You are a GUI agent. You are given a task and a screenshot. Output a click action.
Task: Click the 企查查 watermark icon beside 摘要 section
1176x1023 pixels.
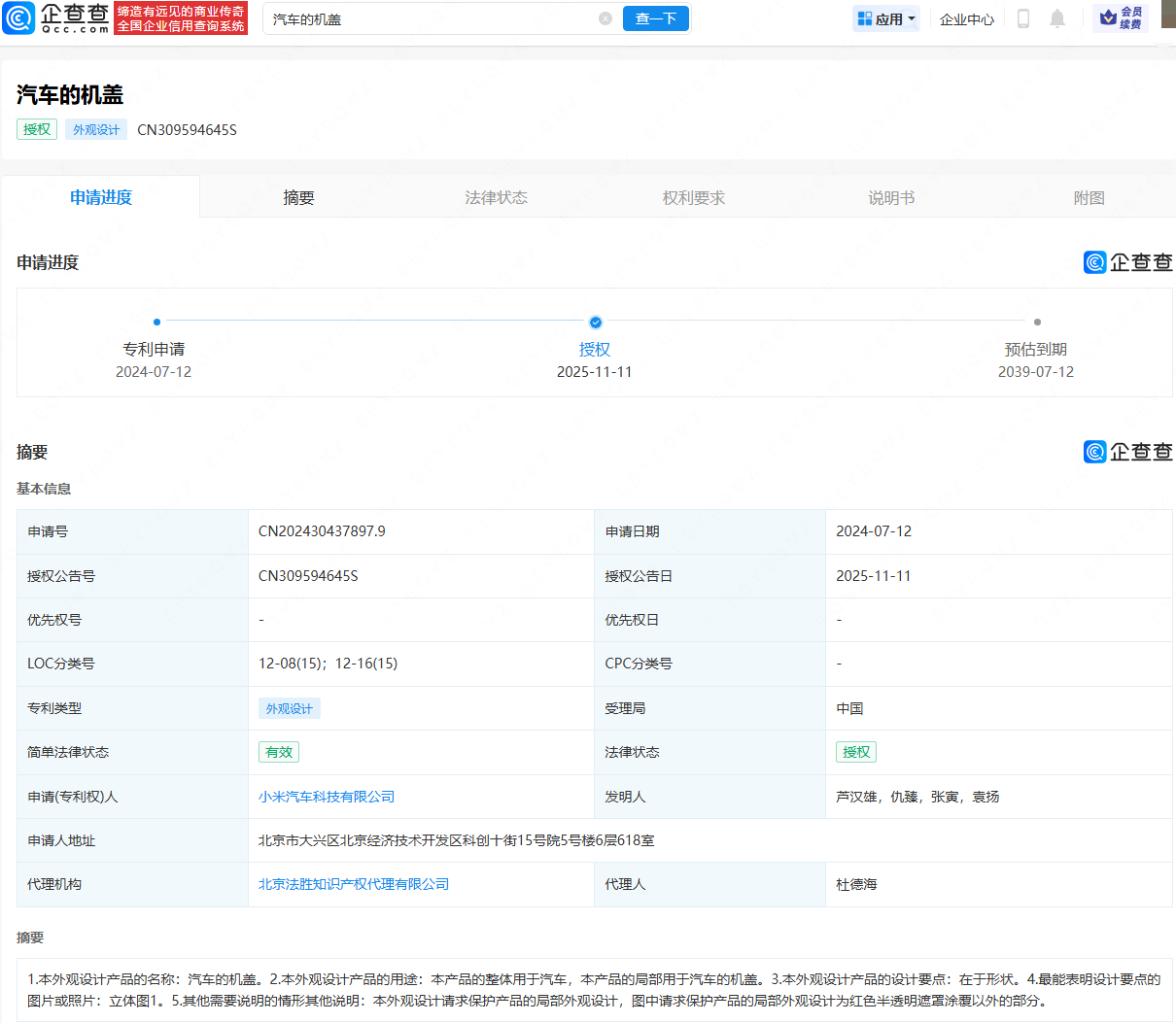1094,451
